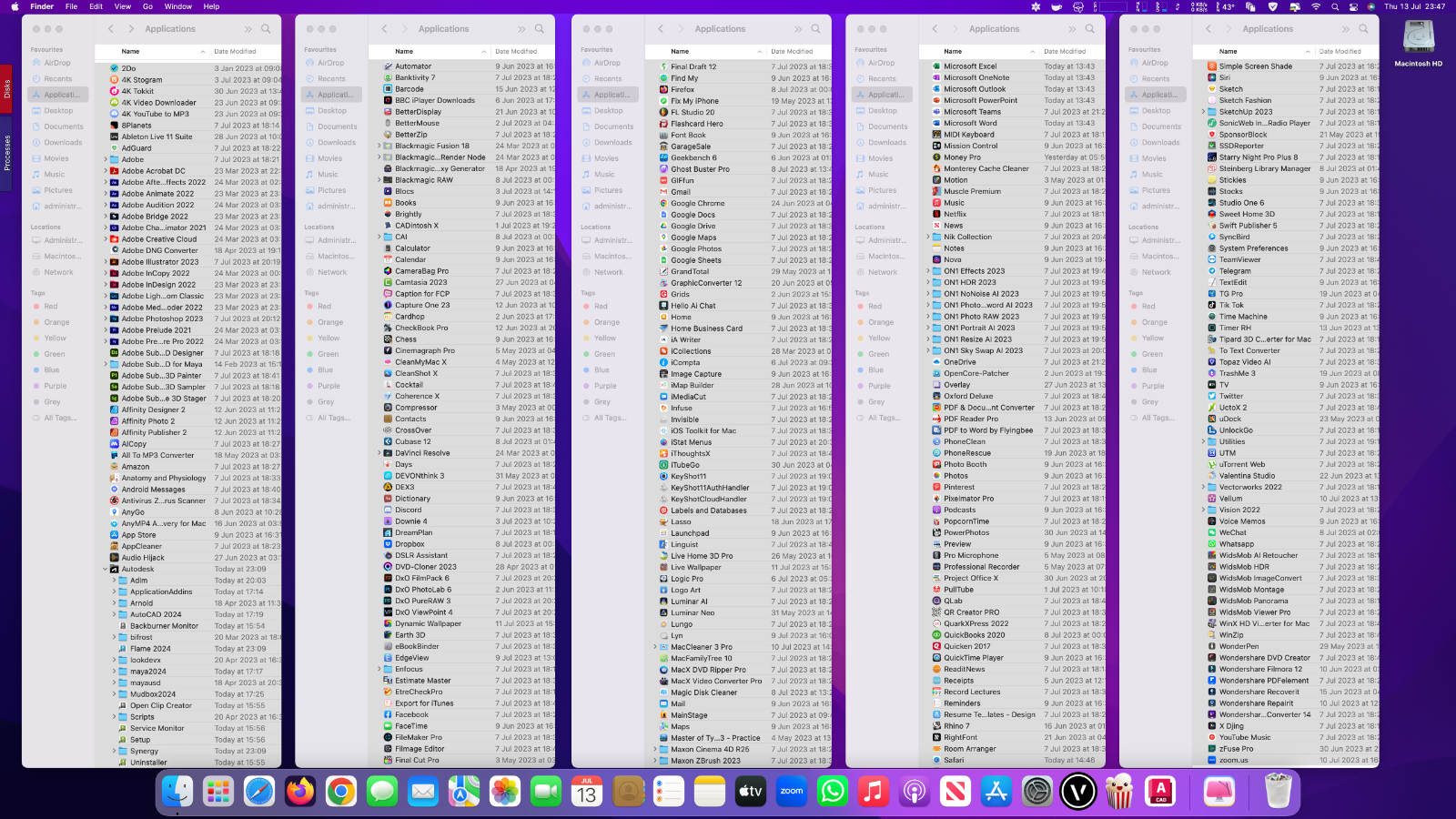The image size is (1456, 819).
Task: Expand the Nik Collection folder
Action: [x=929, y=237]
